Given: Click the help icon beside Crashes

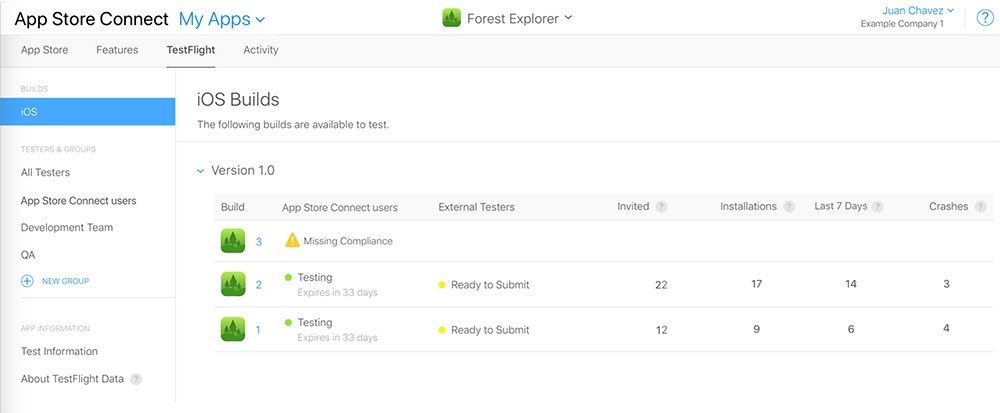Looking at the screenshot, I should coord(980,207).
